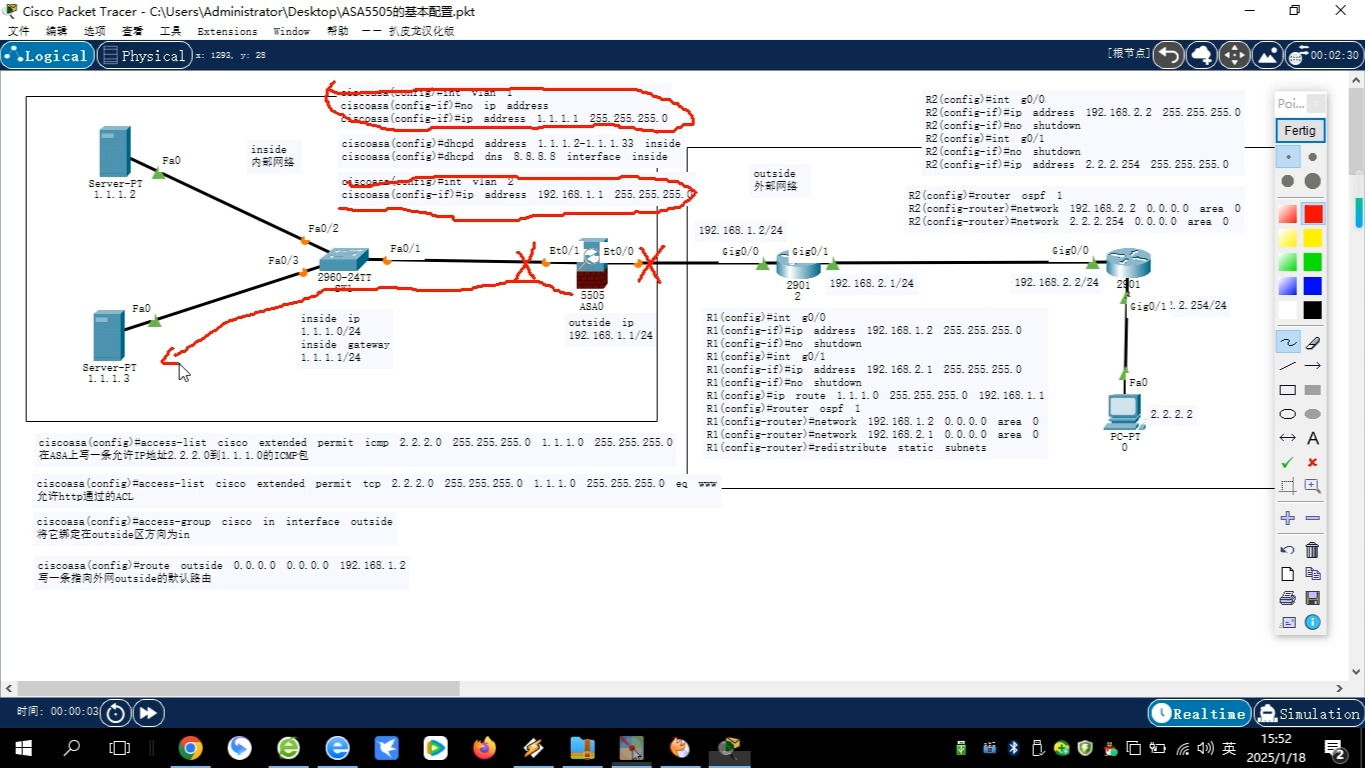Select the freehand pen drawing tool
This screenshot has height=768, width=1365.
(x=1288, y=342)
